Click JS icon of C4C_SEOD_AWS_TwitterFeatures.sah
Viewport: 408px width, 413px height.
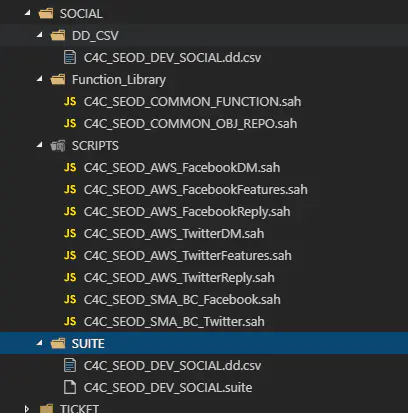(70, 255)
